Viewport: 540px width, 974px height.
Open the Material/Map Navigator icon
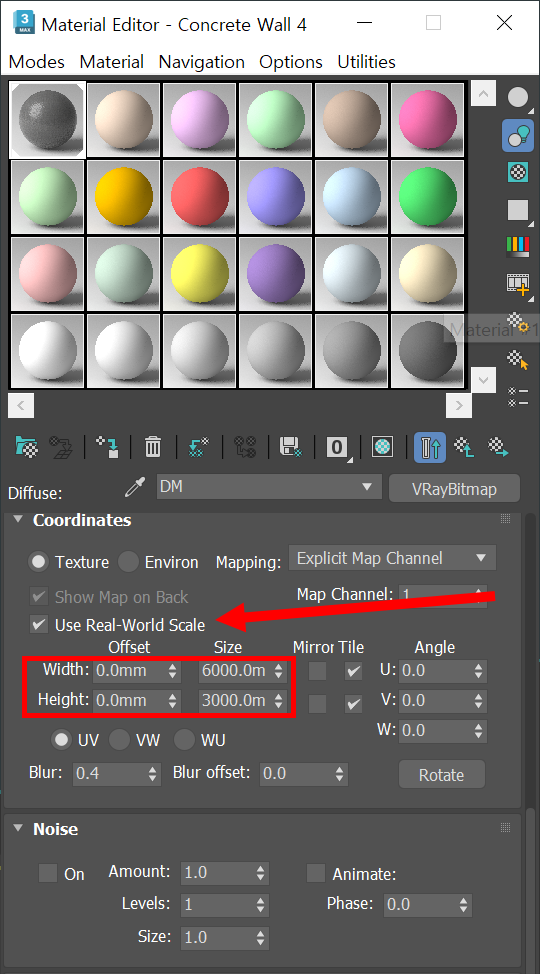518,397
